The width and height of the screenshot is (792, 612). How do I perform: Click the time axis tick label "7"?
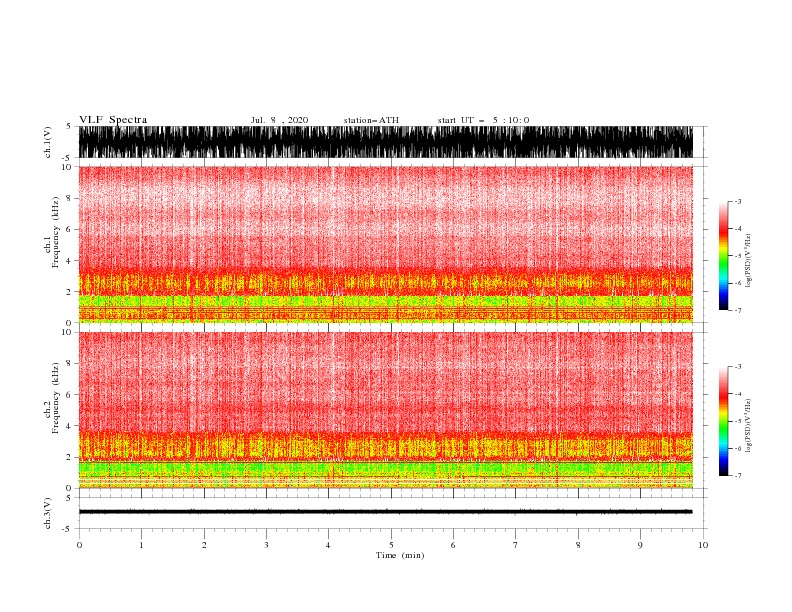(x=516, y=545)
